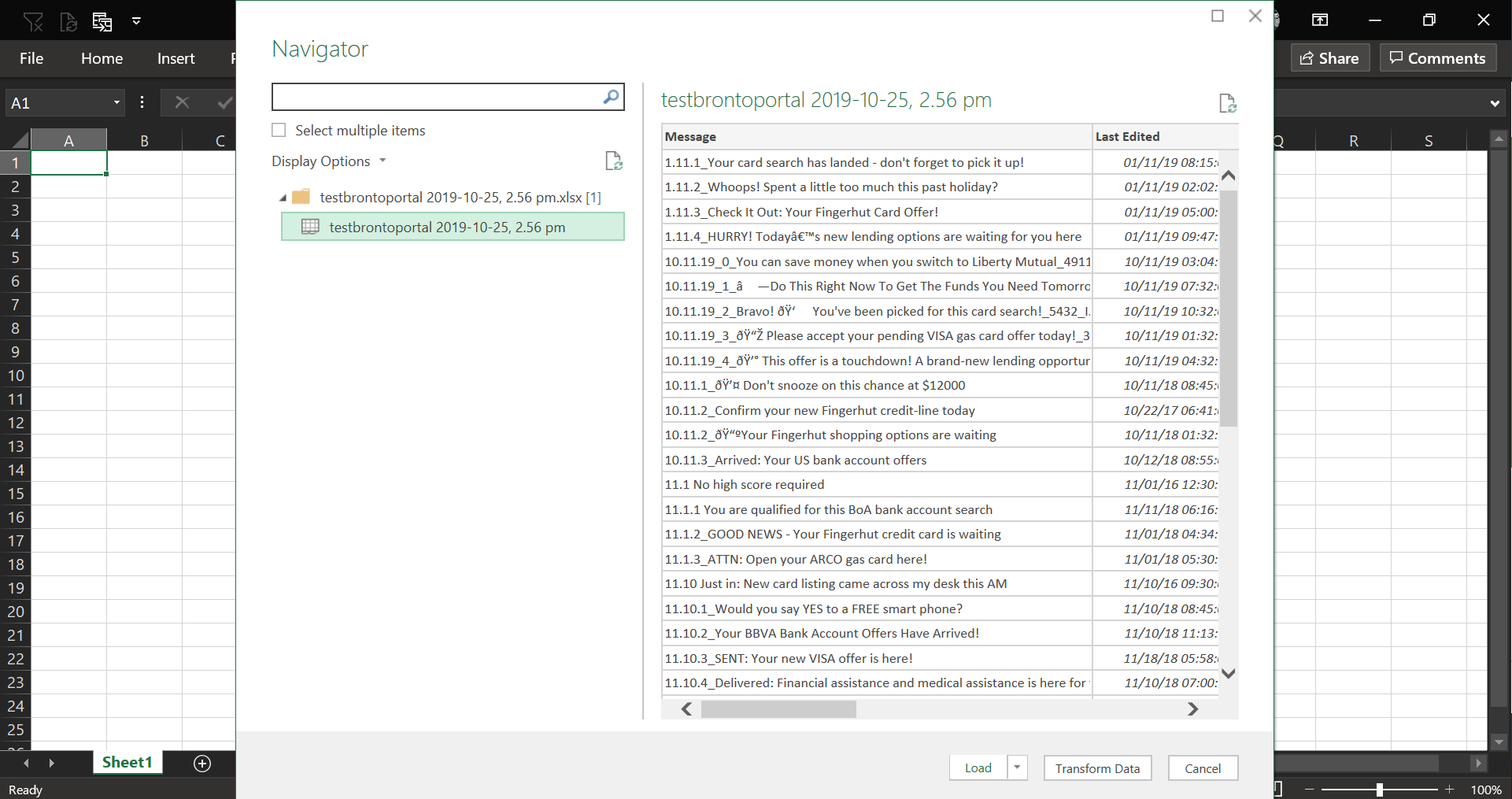Click the Excel sheet scroll down arrow

click(x=1499, y=742)
